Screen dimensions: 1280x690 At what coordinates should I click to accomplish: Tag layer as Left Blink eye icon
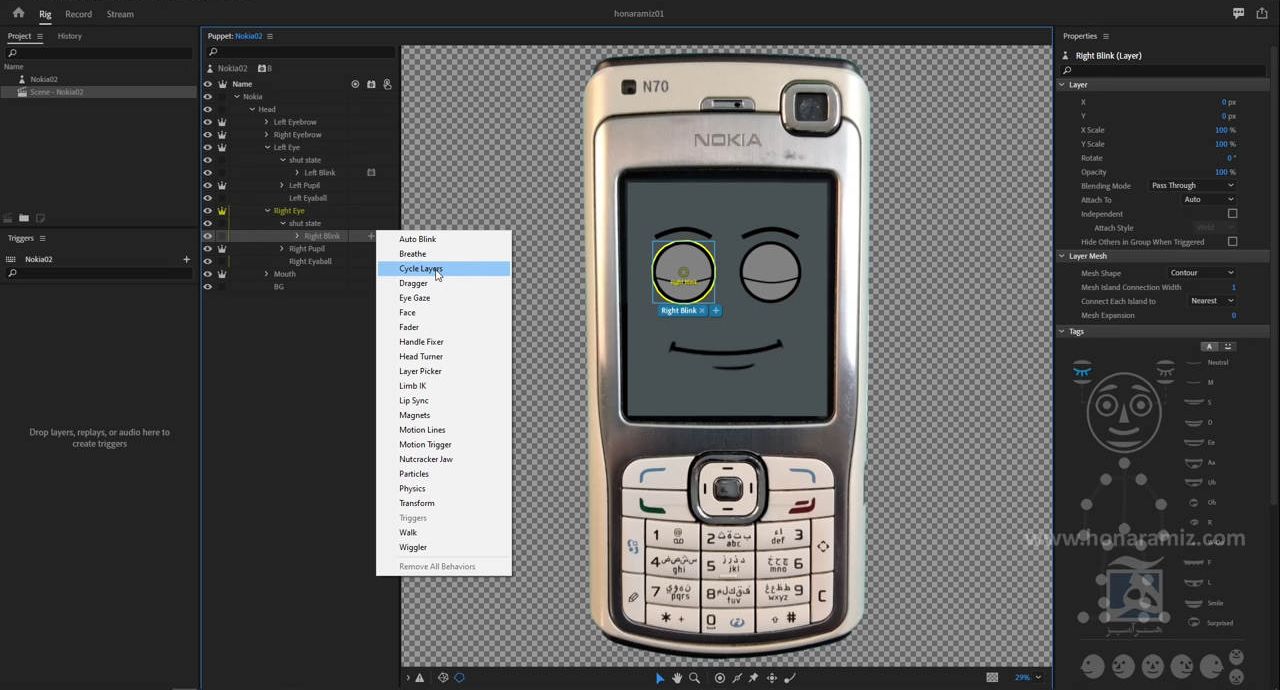tap(1165, 371)
